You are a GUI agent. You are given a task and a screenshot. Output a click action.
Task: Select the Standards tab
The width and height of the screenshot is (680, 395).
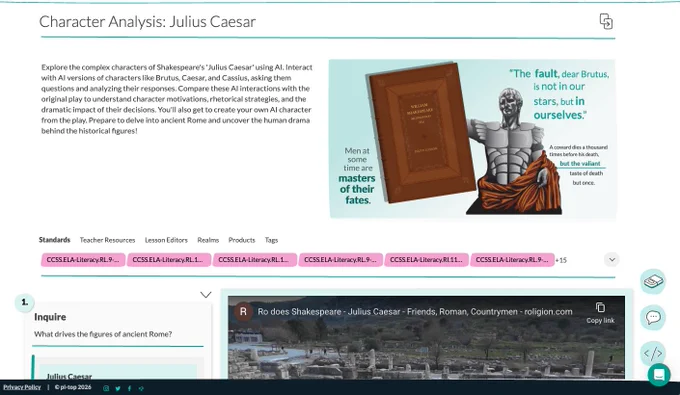click(x=54, y=240)
